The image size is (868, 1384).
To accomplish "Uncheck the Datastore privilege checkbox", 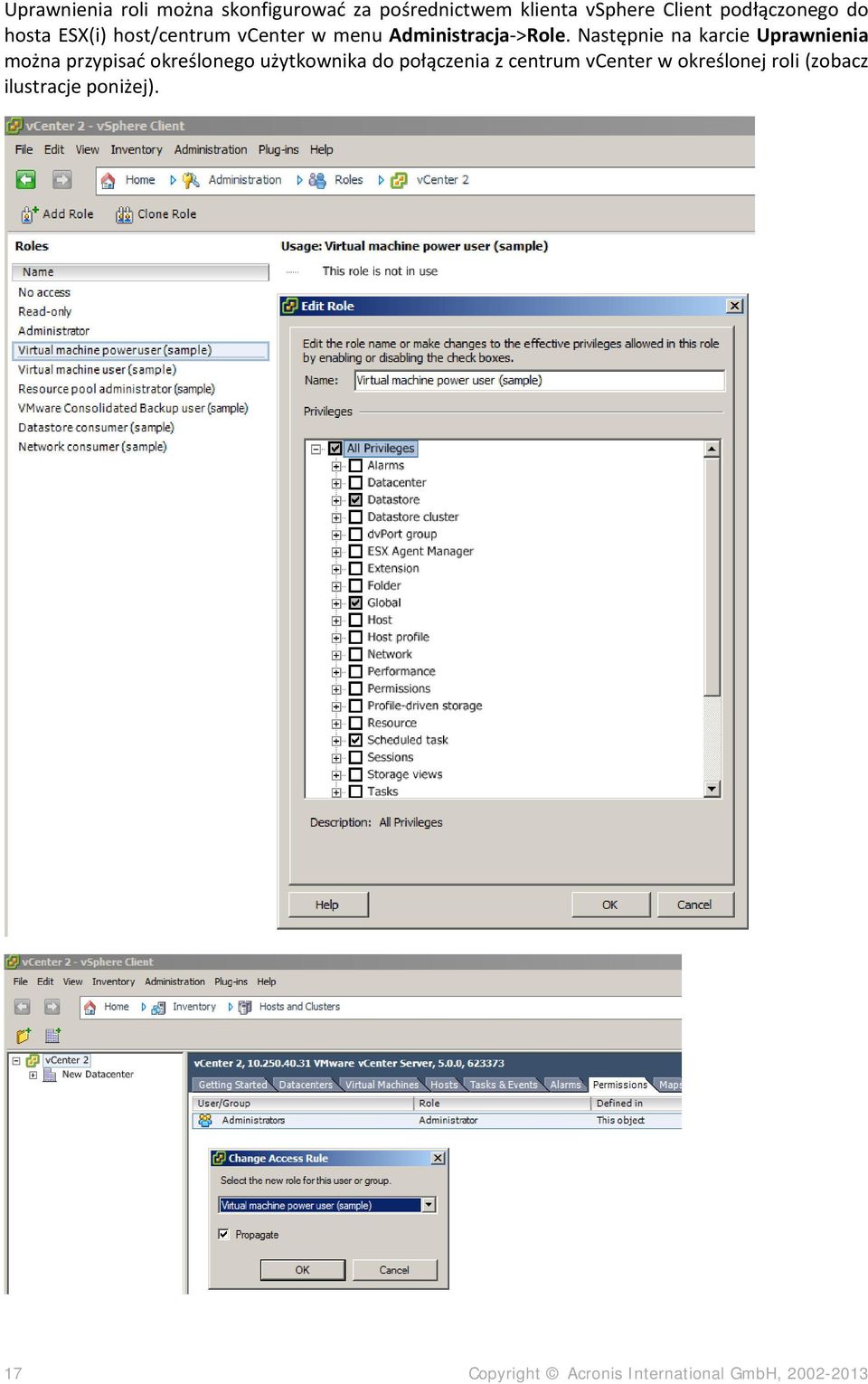I will pos(355,500).
